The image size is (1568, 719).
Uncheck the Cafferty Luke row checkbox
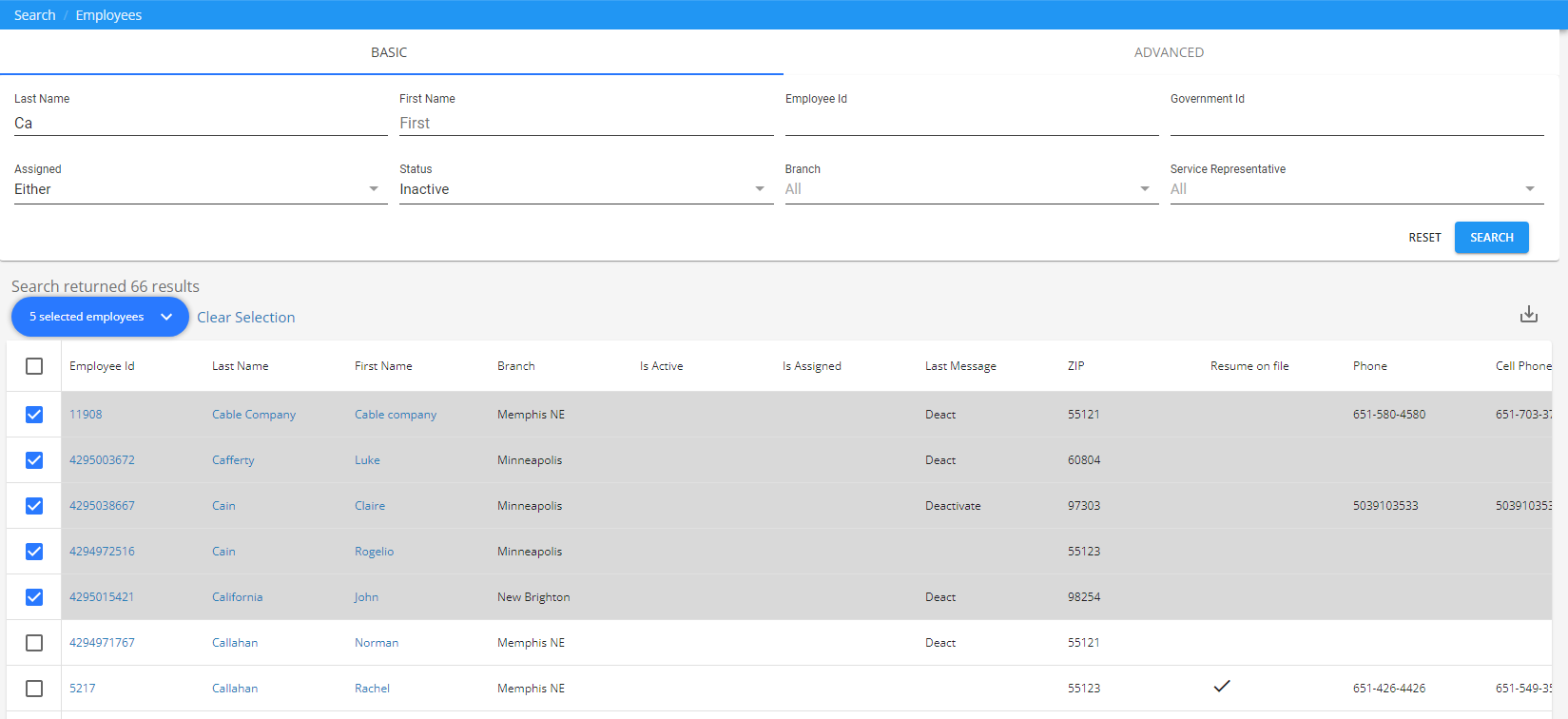34,460
